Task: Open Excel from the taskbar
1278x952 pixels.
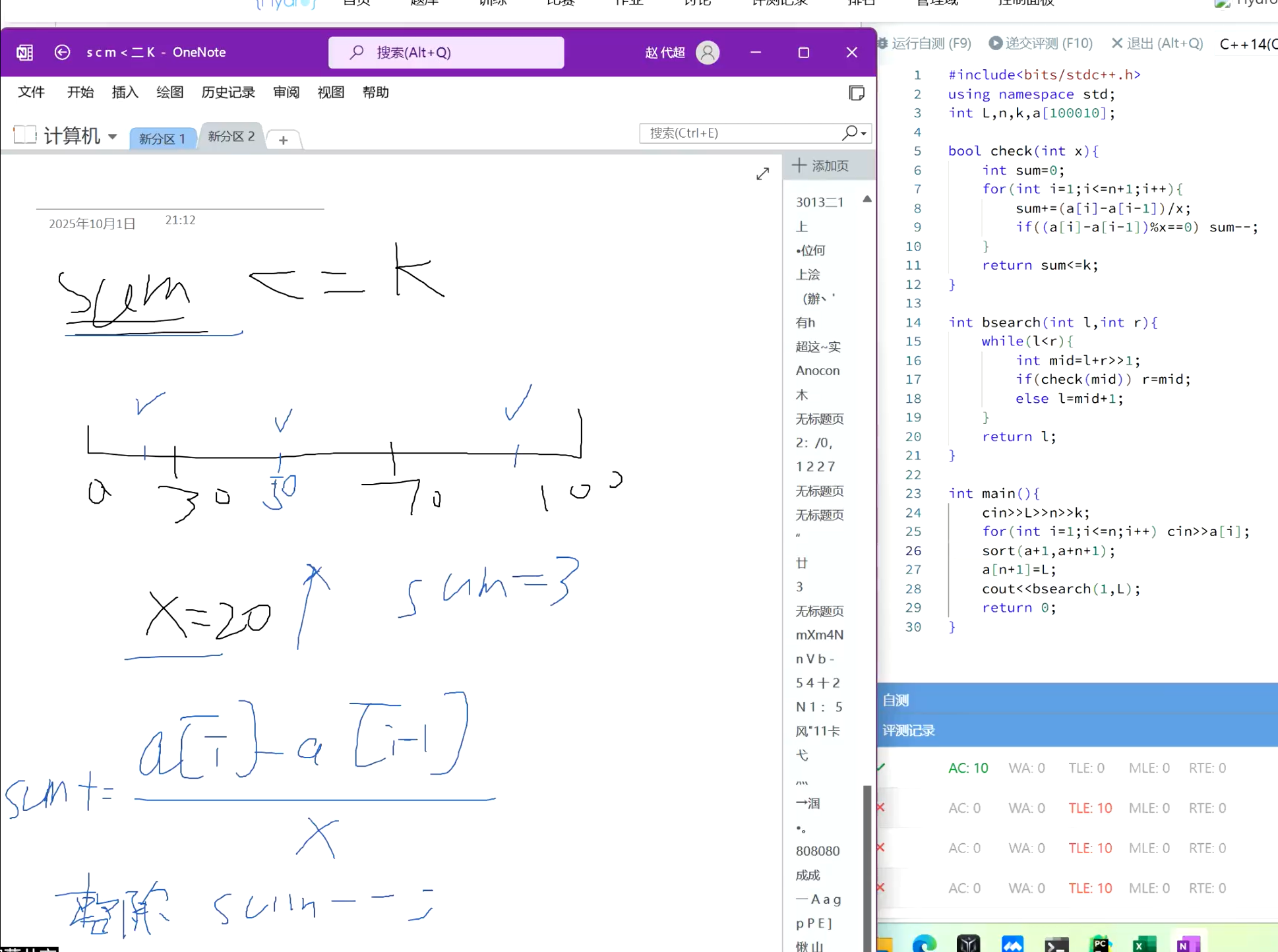Action: click(1144, 943)
